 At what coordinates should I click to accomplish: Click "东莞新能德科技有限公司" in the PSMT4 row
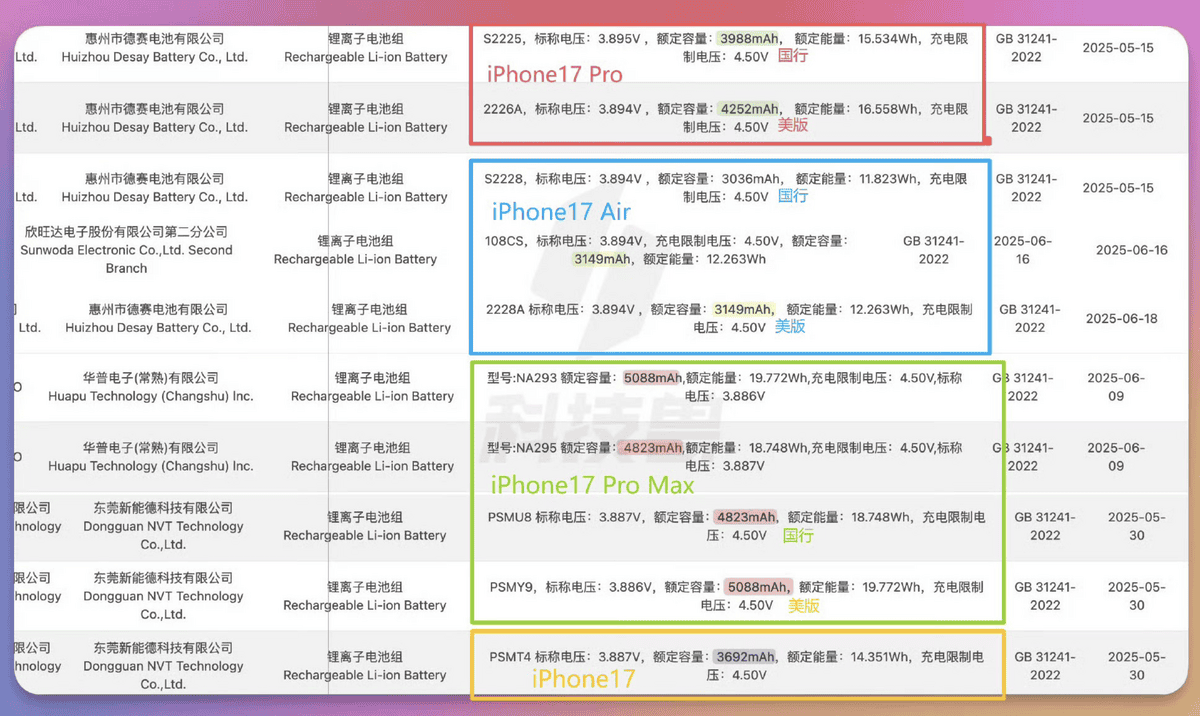tap(163, 647)
